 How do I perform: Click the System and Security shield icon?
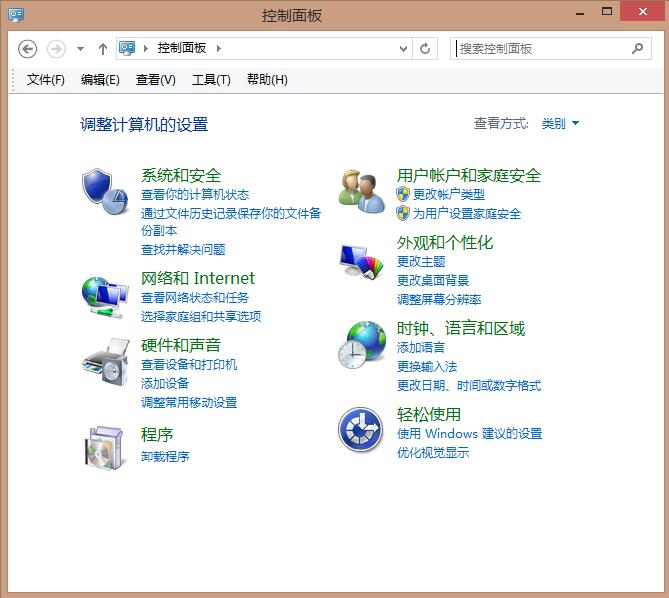[105, 191]
